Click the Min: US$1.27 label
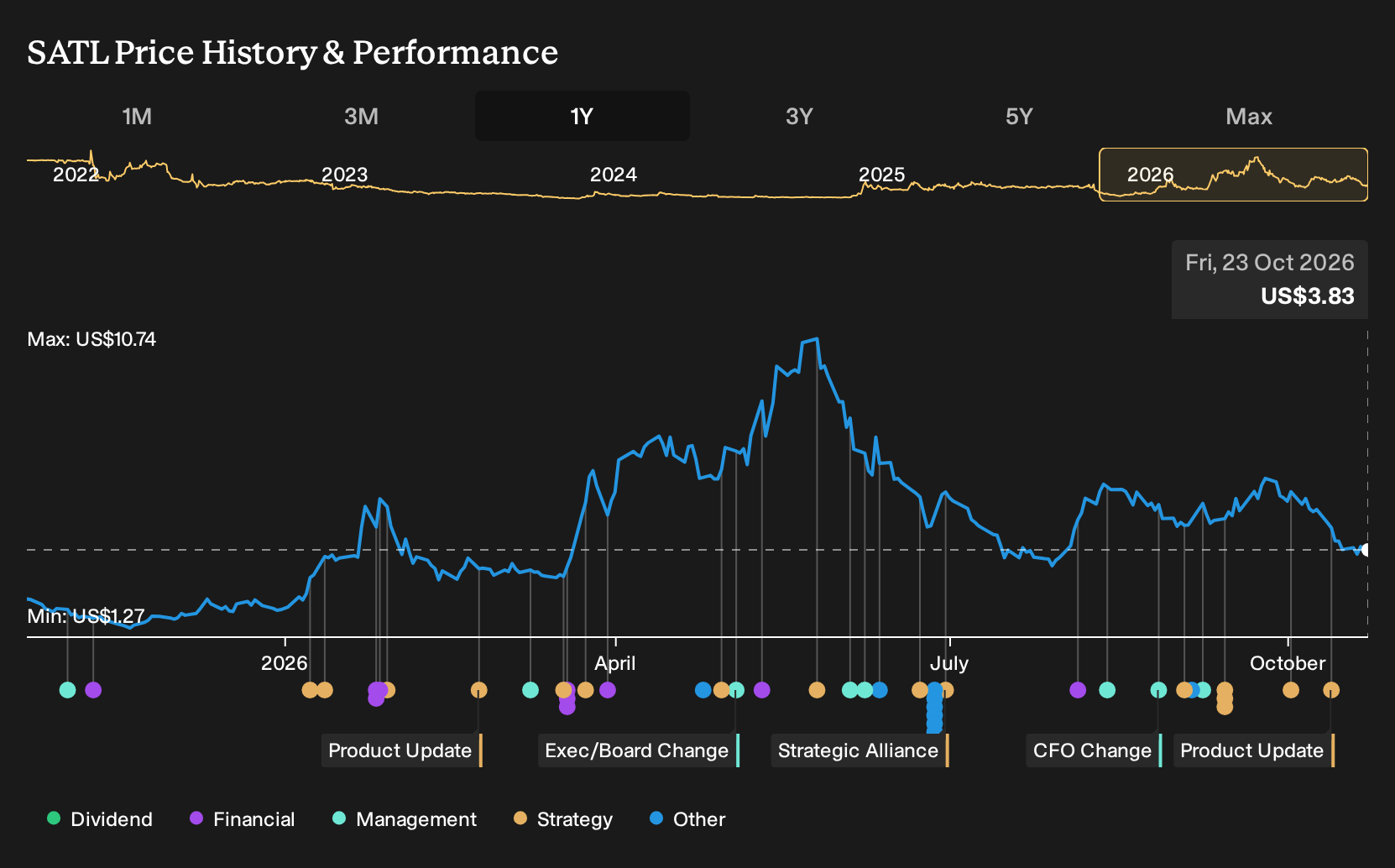The image size is (1395, 868). (86, 616)
